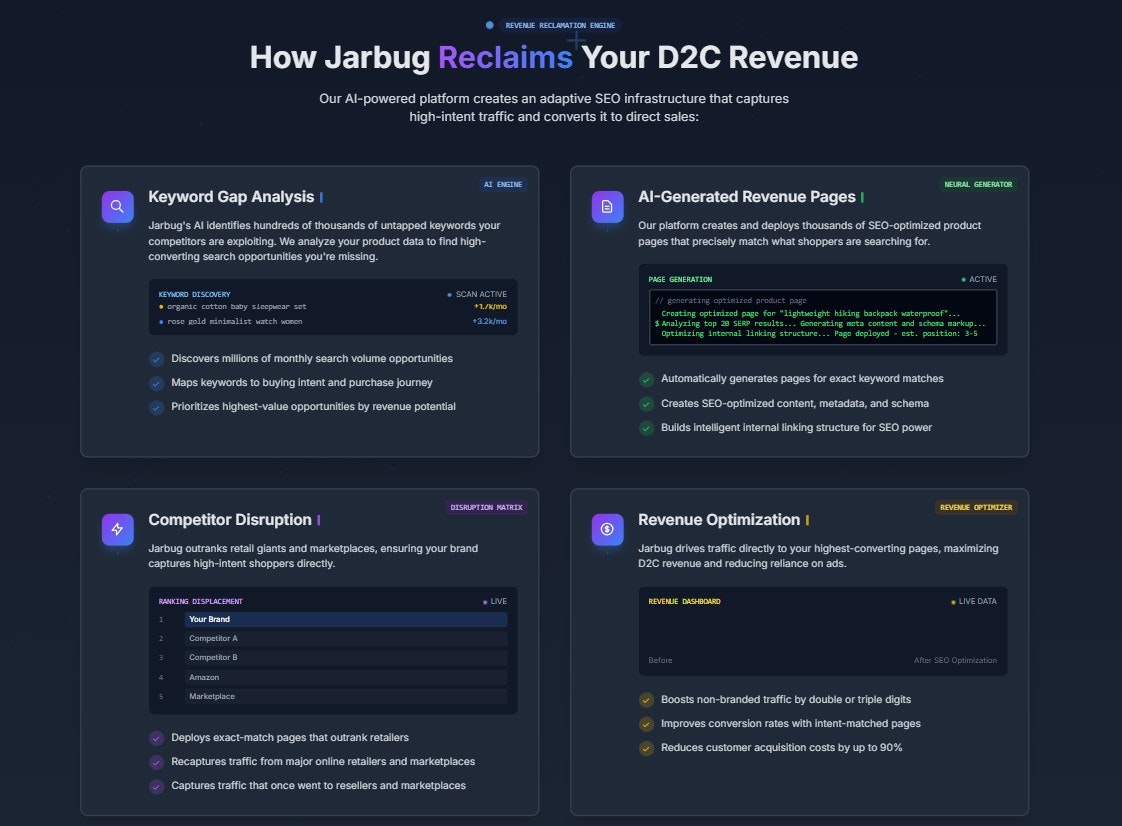Select the "Competitor A" ranking row
The width and height of the screenshot is (1122, 826).
[x=346, y=638]
